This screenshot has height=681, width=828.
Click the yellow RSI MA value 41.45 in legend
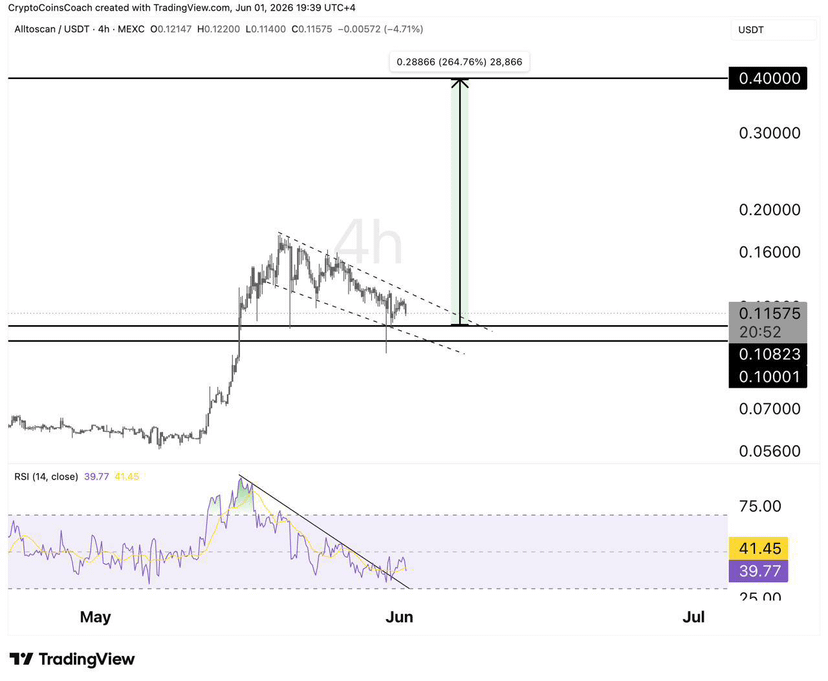[127, 477]
